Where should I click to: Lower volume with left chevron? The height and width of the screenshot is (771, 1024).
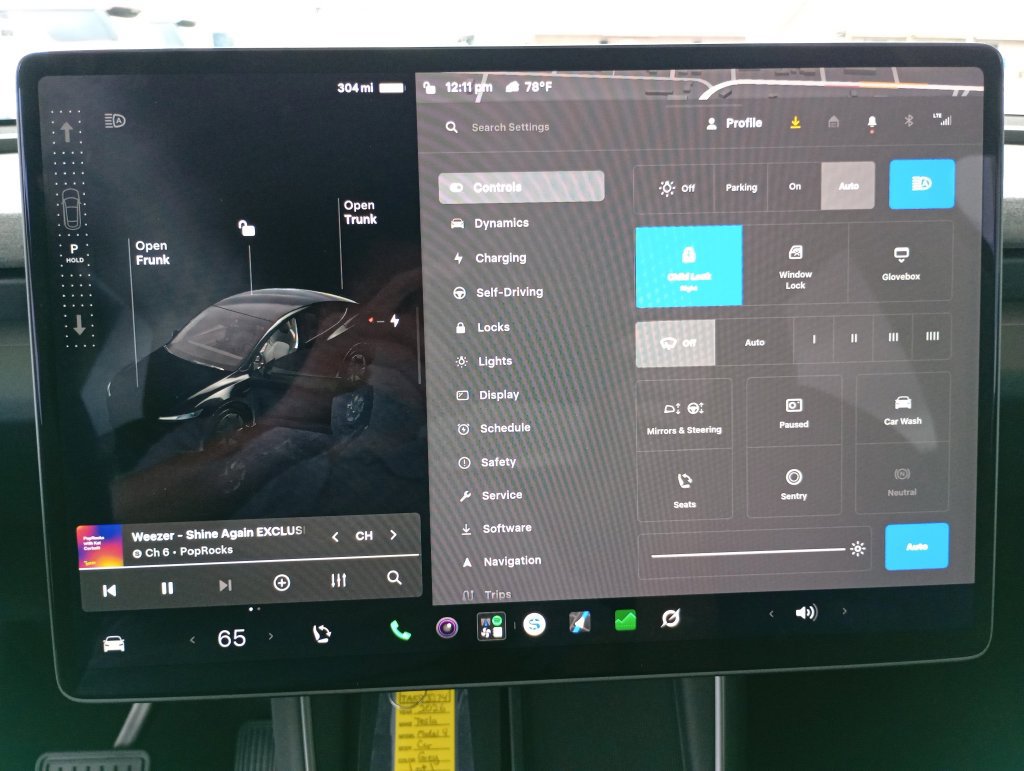(x=771, y=614)
